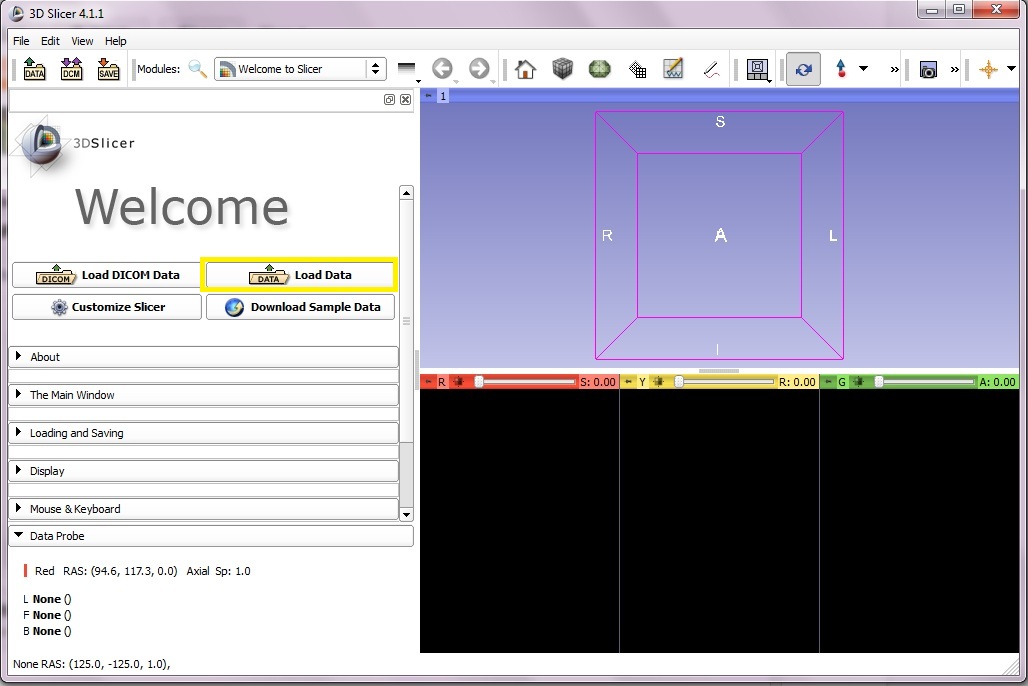The image size is (1028, 686).
Task: Select the fiducial placement arrow icon
Action: click(x=840, y=68)
